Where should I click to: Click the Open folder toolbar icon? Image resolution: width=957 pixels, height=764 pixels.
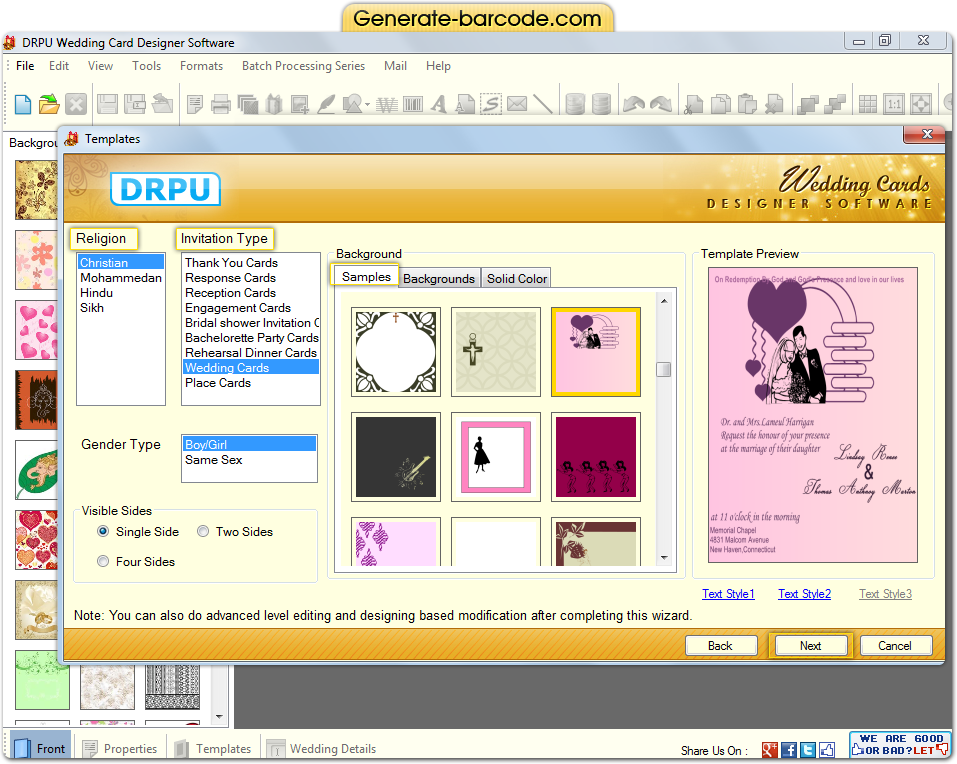[x=49, y=104]
